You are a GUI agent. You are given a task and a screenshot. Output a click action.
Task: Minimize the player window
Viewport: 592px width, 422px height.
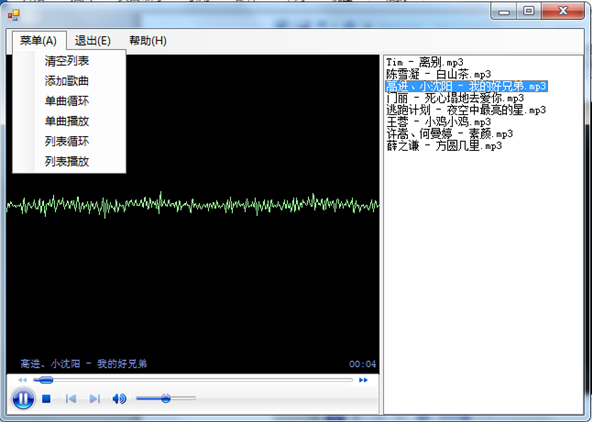pyautogui.click(x=504, y=11)
